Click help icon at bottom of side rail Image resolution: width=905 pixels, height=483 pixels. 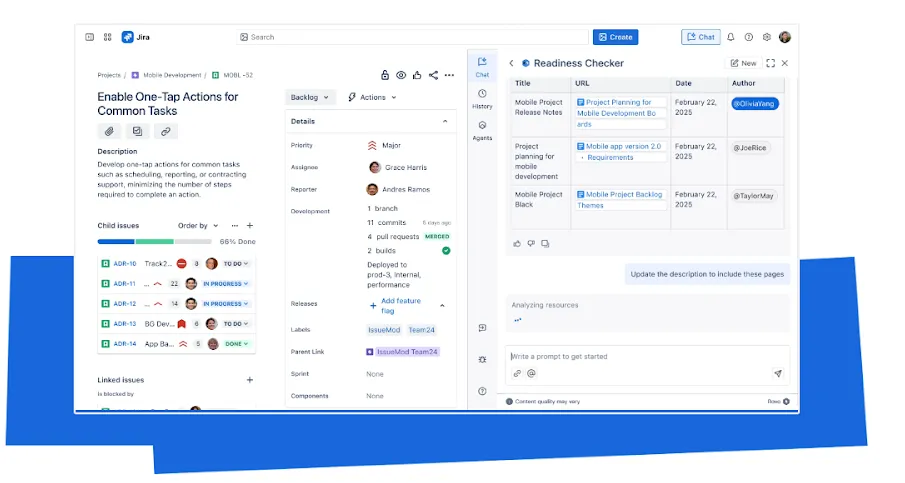point(483,391)
